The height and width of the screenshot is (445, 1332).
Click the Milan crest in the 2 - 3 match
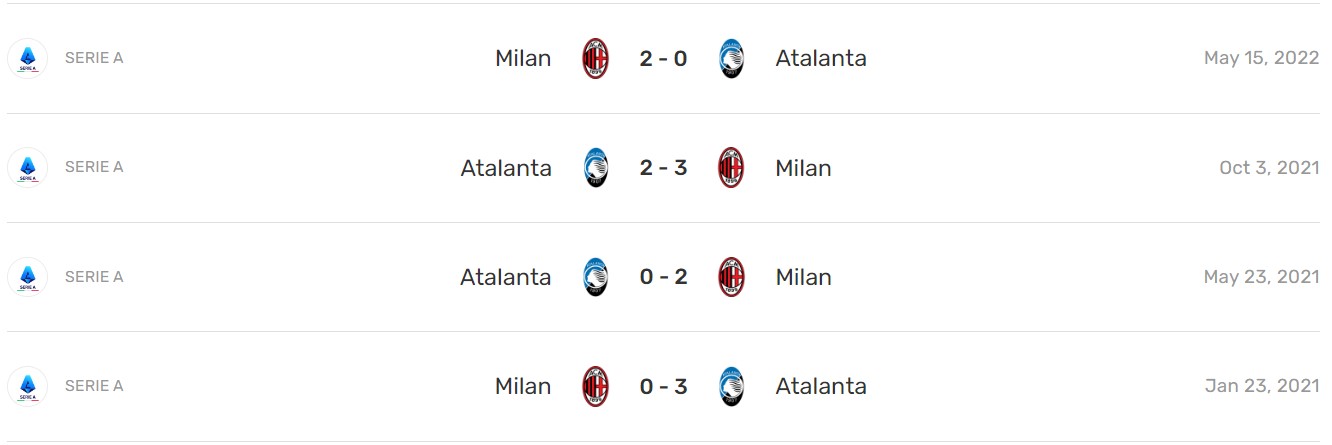(731, 167)
